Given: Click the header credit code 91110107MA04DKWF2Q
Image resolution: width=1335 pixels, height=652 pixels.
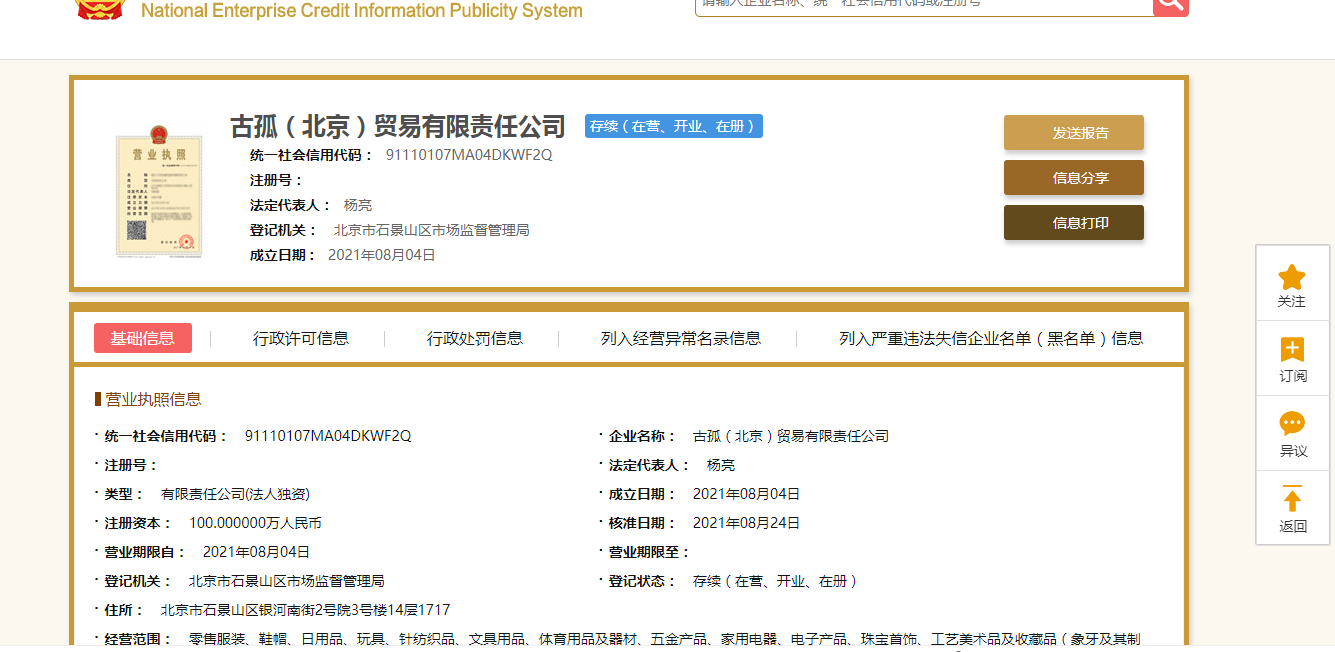Looking at the screenshot, I should 469,155.
